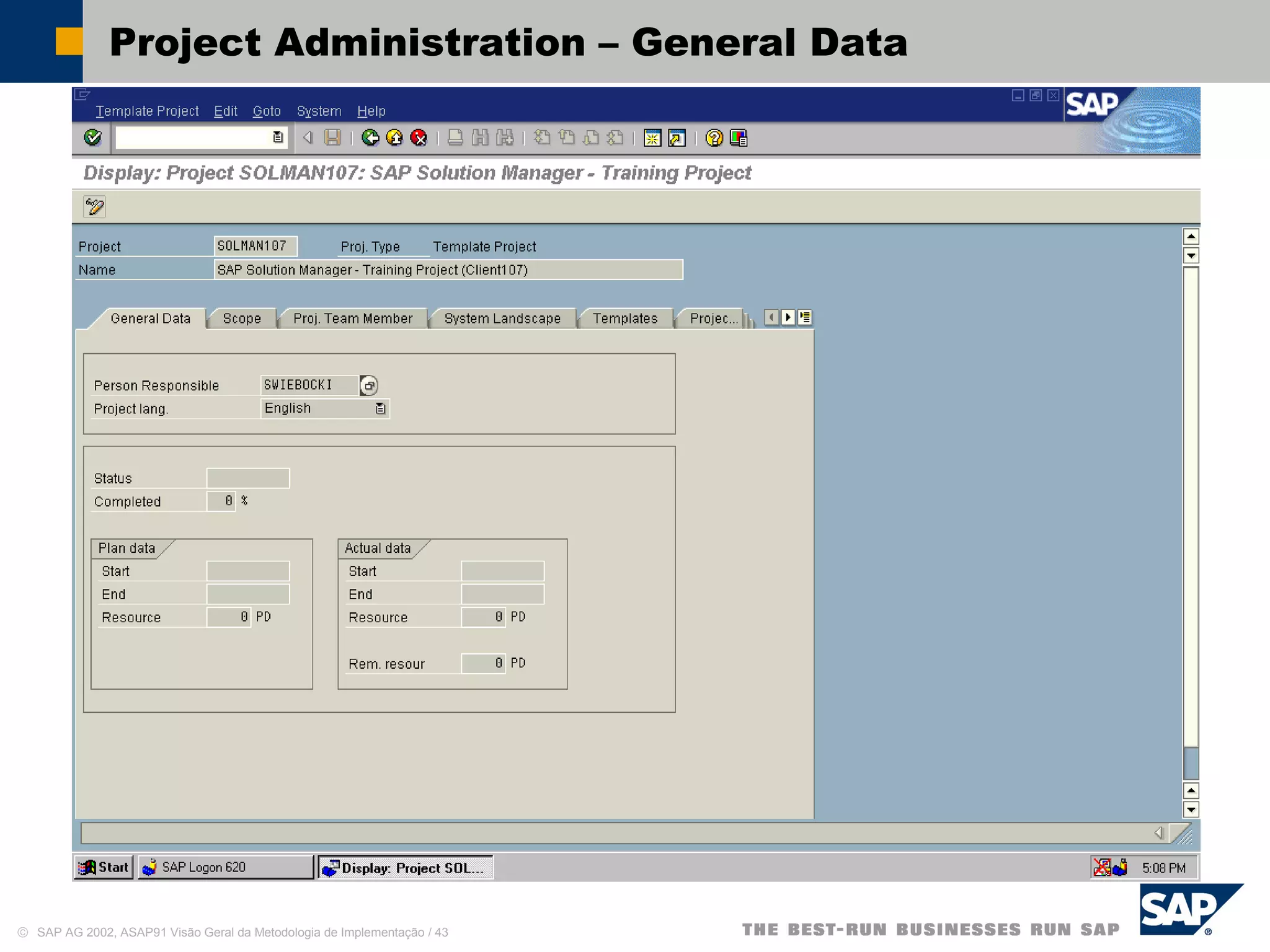Click the Find Next binoculars icon

tap(505, 137)
